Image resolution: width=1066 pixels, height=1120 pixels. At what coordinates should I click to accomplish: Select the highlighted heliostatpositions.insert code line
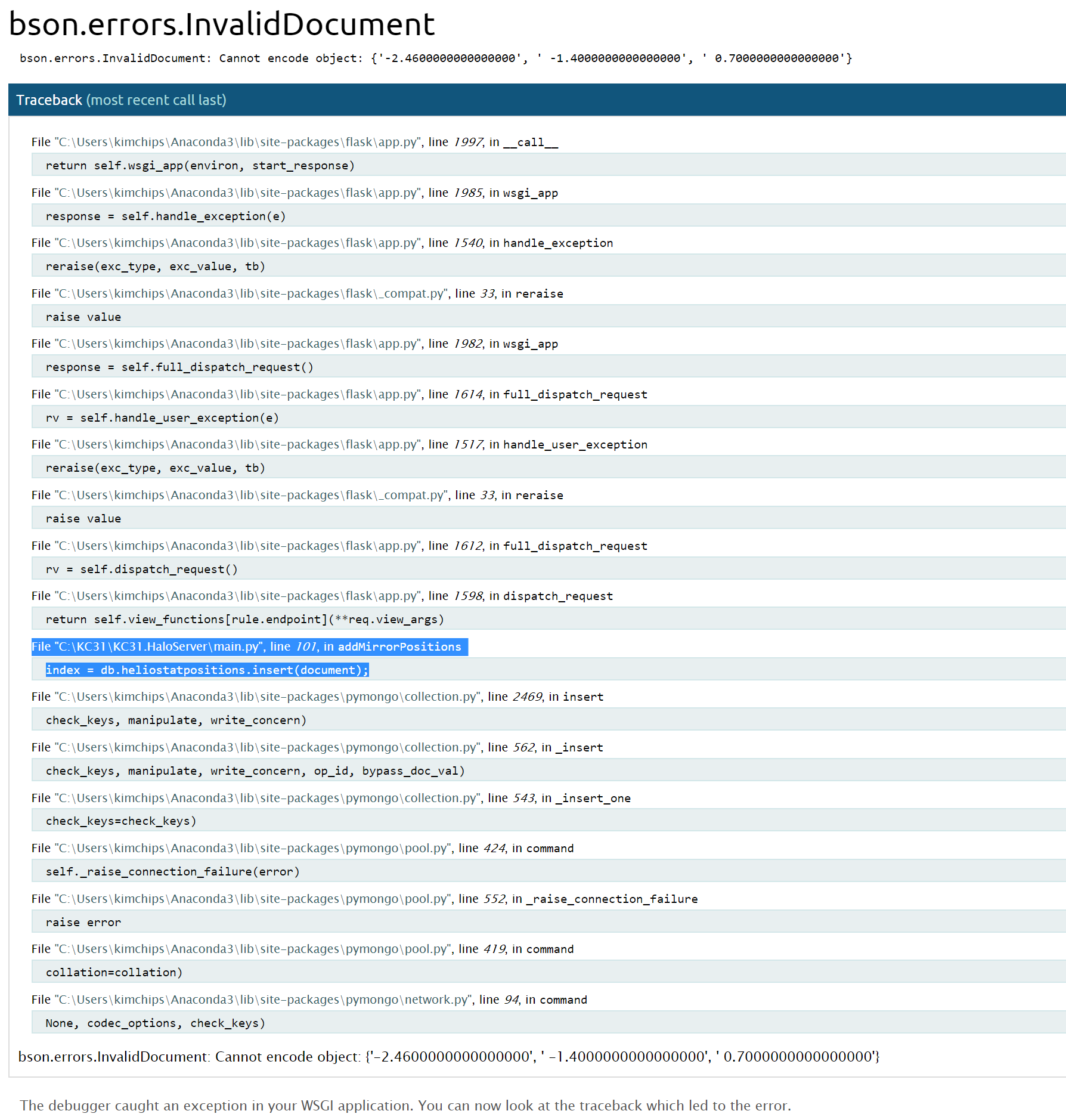click(x=207, y=670)
